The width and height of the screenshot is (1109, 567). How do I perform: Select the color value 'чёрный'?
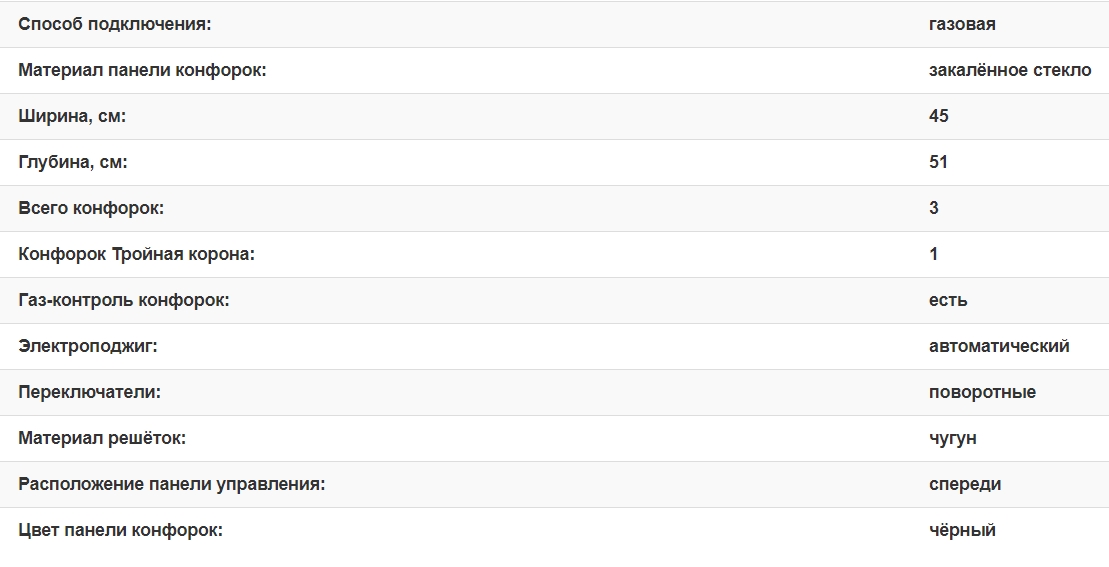[x=962, y=530]
